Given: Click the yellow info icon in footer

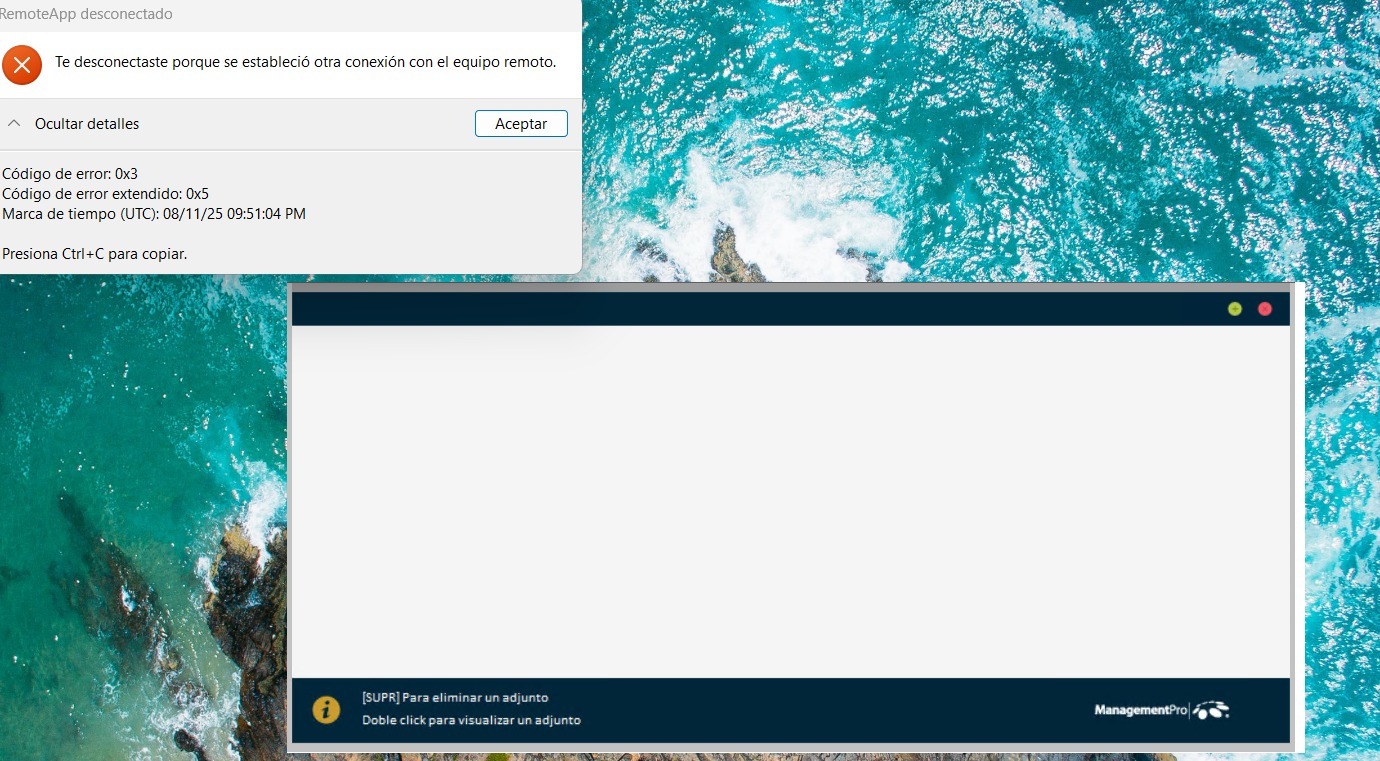Looking at the screenshot, I should pos(326,710).
